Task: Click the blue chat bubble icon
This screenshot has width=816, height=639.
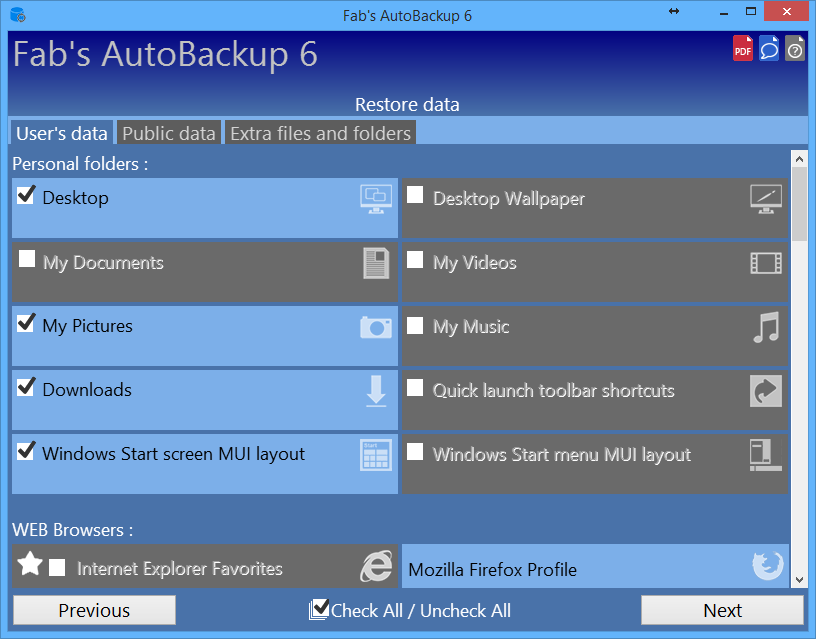Action: pos(769,48)
